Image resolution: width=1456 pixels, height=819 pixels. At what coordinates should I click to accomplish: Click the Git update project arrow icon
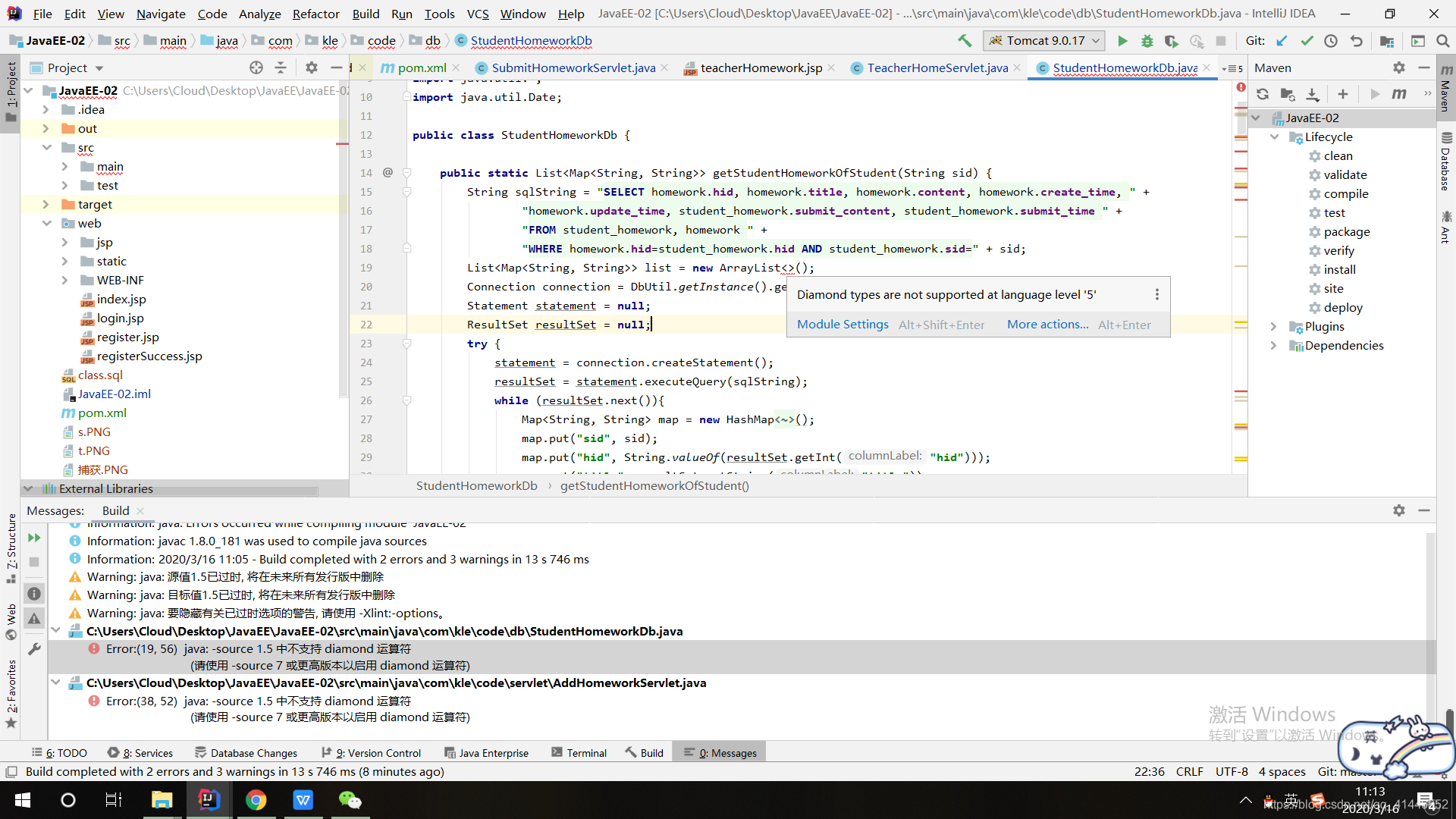(x=1282, y=41)
